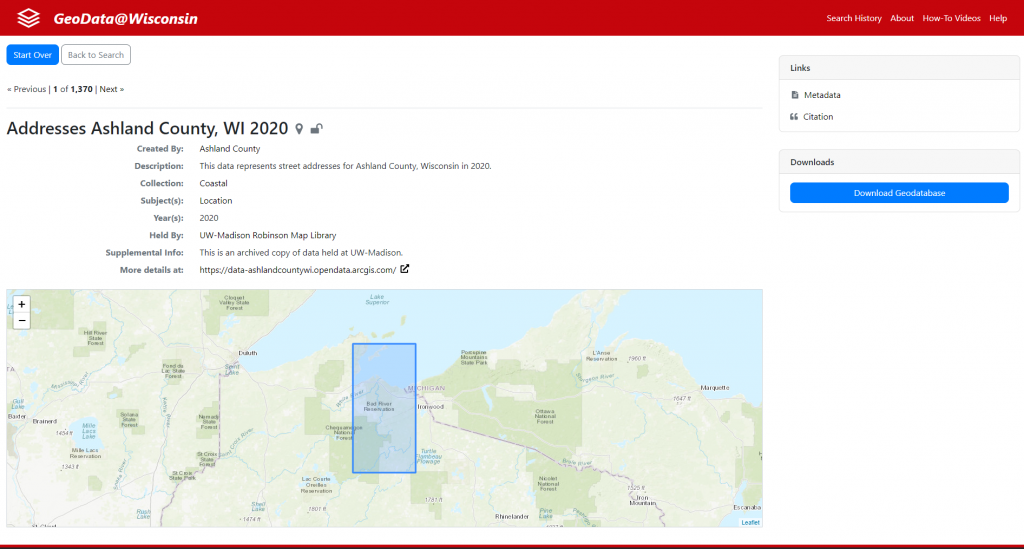Open How-To Videos link
Viewport: 1024px width, 549px height.
951,18
